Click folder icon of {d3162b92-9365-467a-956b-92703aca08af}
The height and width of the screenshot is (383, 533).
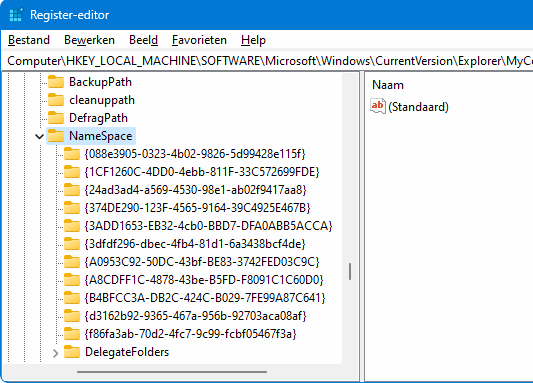(72, 316)
